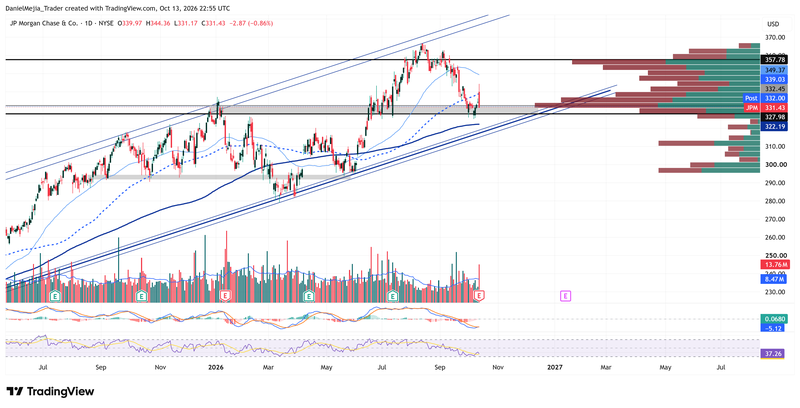Click the purple upcoming earnings marker

pyautogui.click(x=565, y=295)
